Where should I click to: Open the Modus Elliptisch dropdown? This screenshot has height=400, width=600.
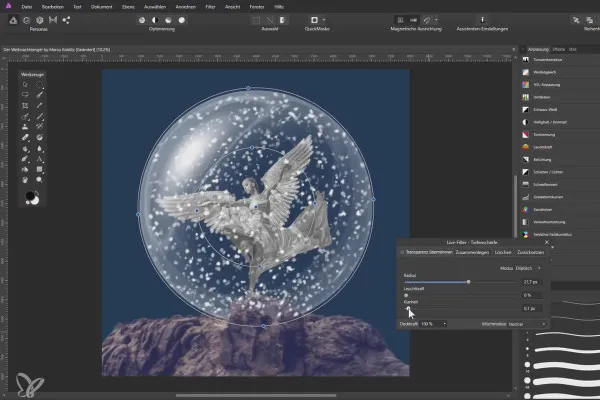pos(528,268)
